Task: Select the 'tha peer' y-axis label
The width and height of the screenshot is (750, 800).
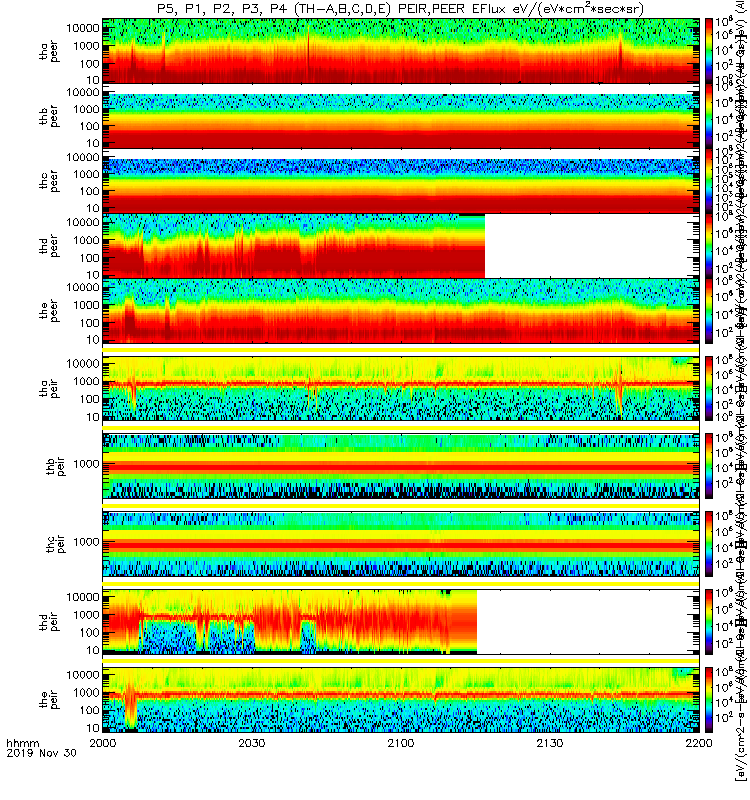Action: (x=49, y=52)
